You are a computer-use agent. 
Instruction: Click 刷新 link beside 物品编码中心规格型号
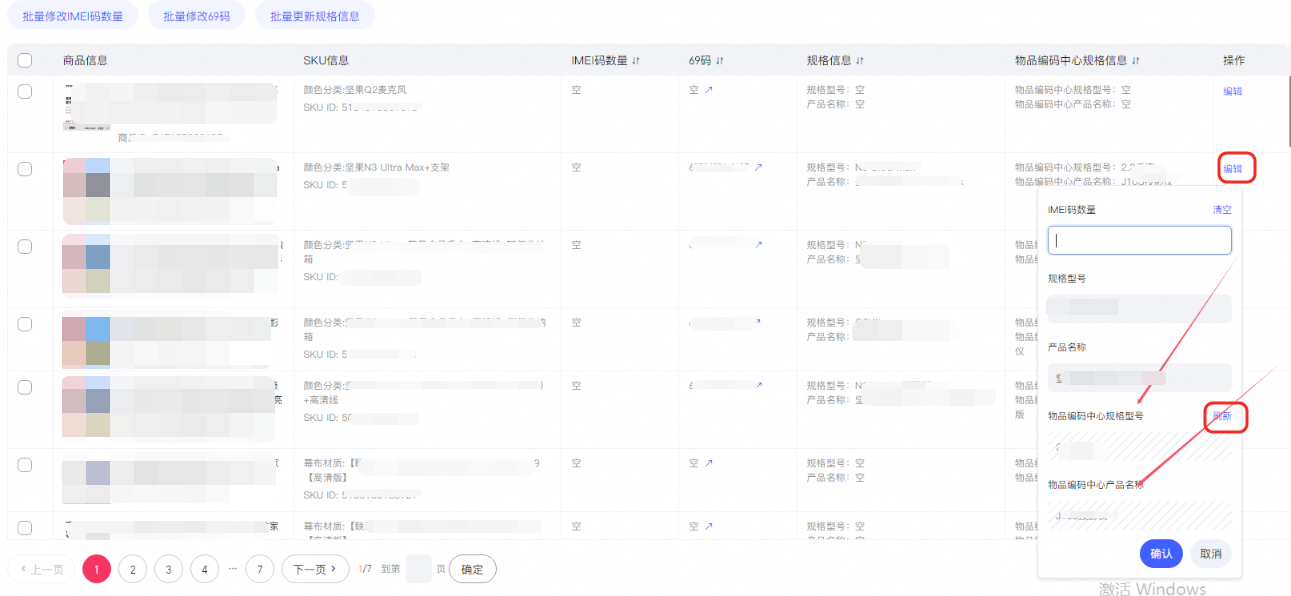(x=1222, y=415)
